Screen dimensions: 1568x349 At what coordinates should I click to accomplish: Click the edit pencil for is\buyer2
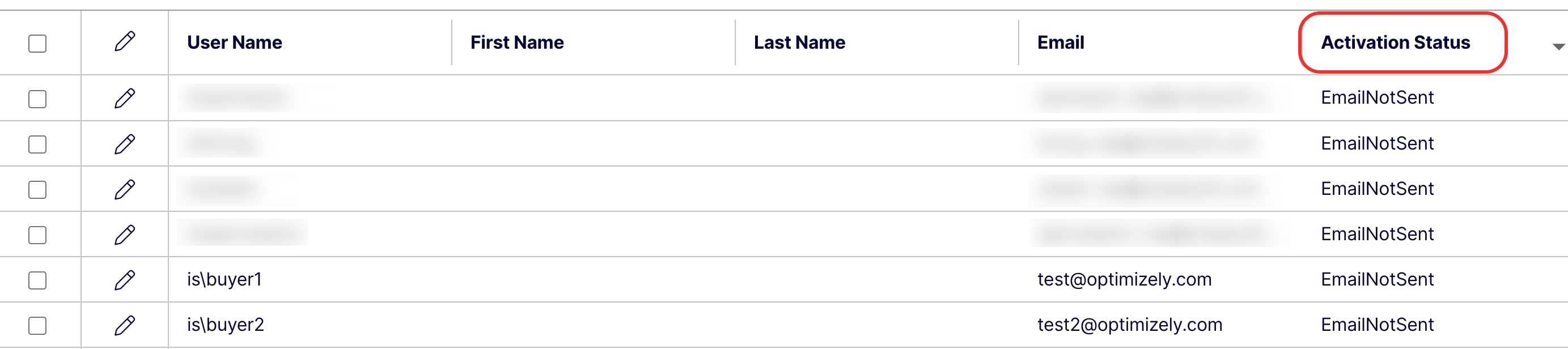tap(125, 326)
